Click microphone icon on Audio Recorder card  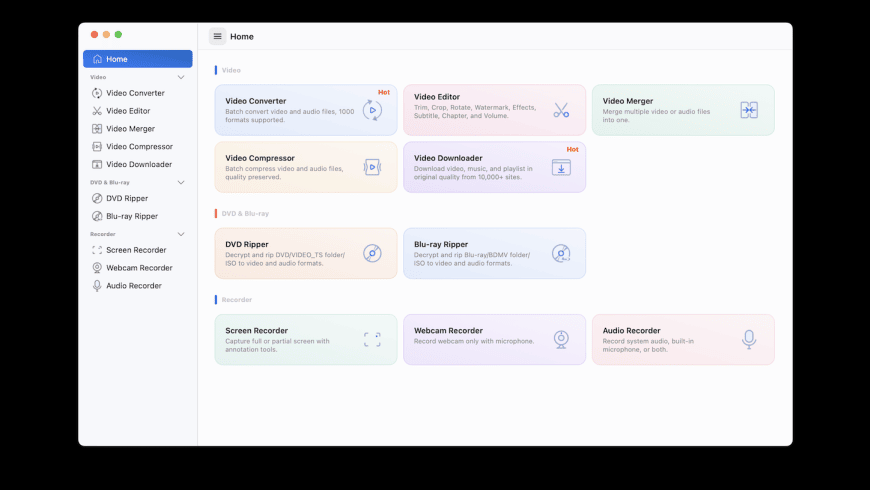click(749, 339)
